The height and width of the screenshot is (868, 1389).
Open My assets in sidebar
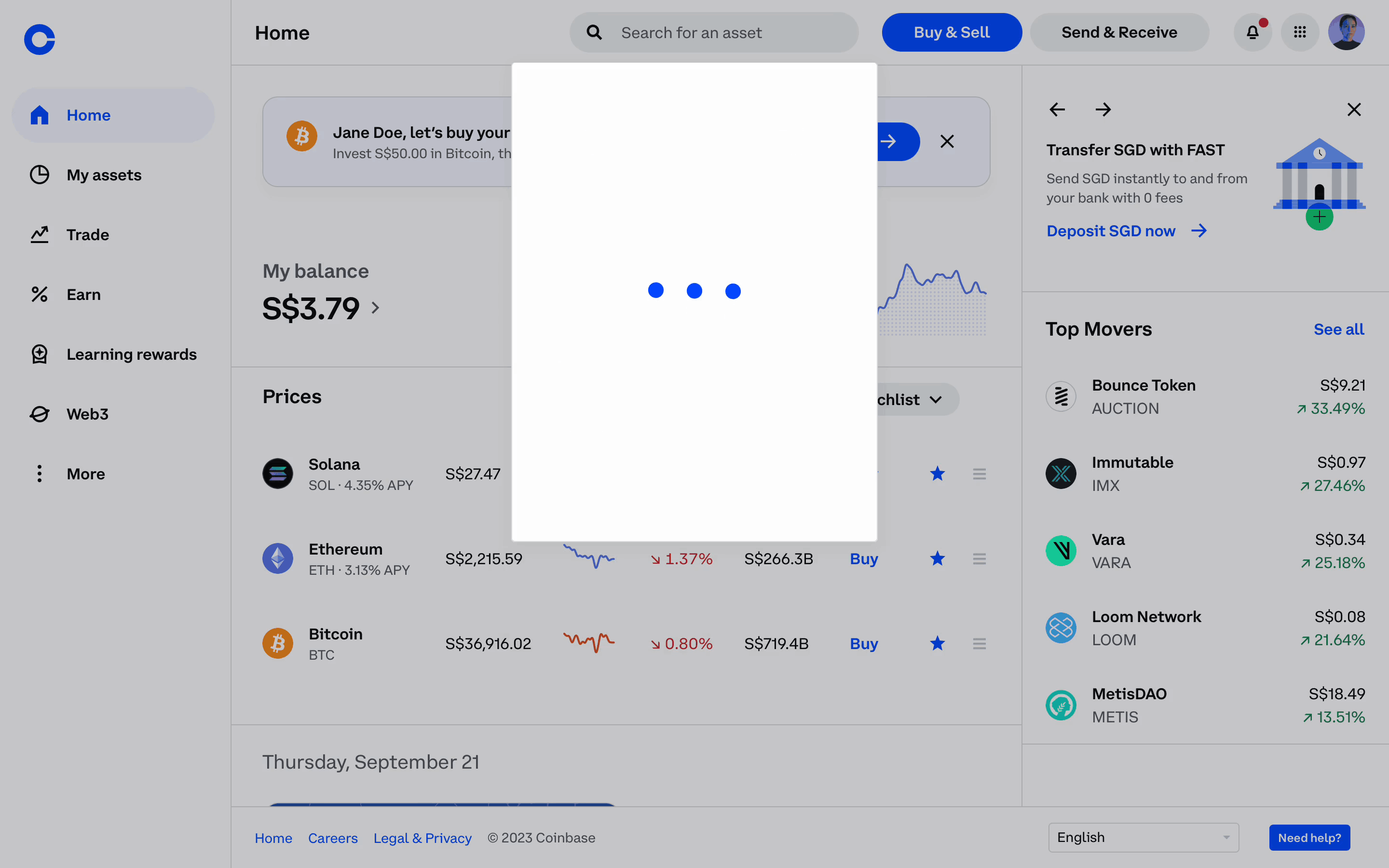[104, 175]
